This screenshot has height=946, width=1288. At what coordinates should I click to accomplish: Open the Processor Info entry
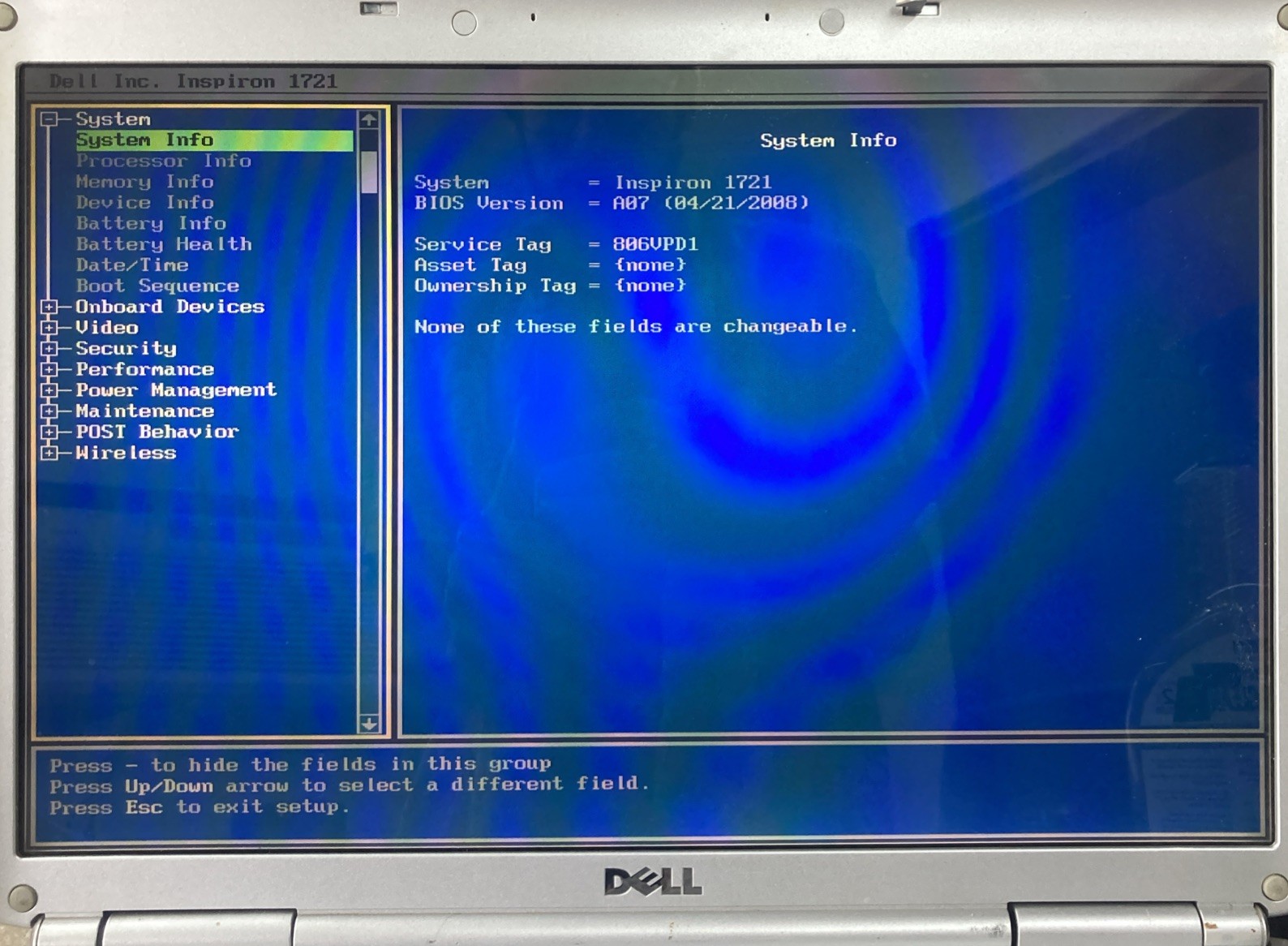pyautogui.click(x=164, y=161)
